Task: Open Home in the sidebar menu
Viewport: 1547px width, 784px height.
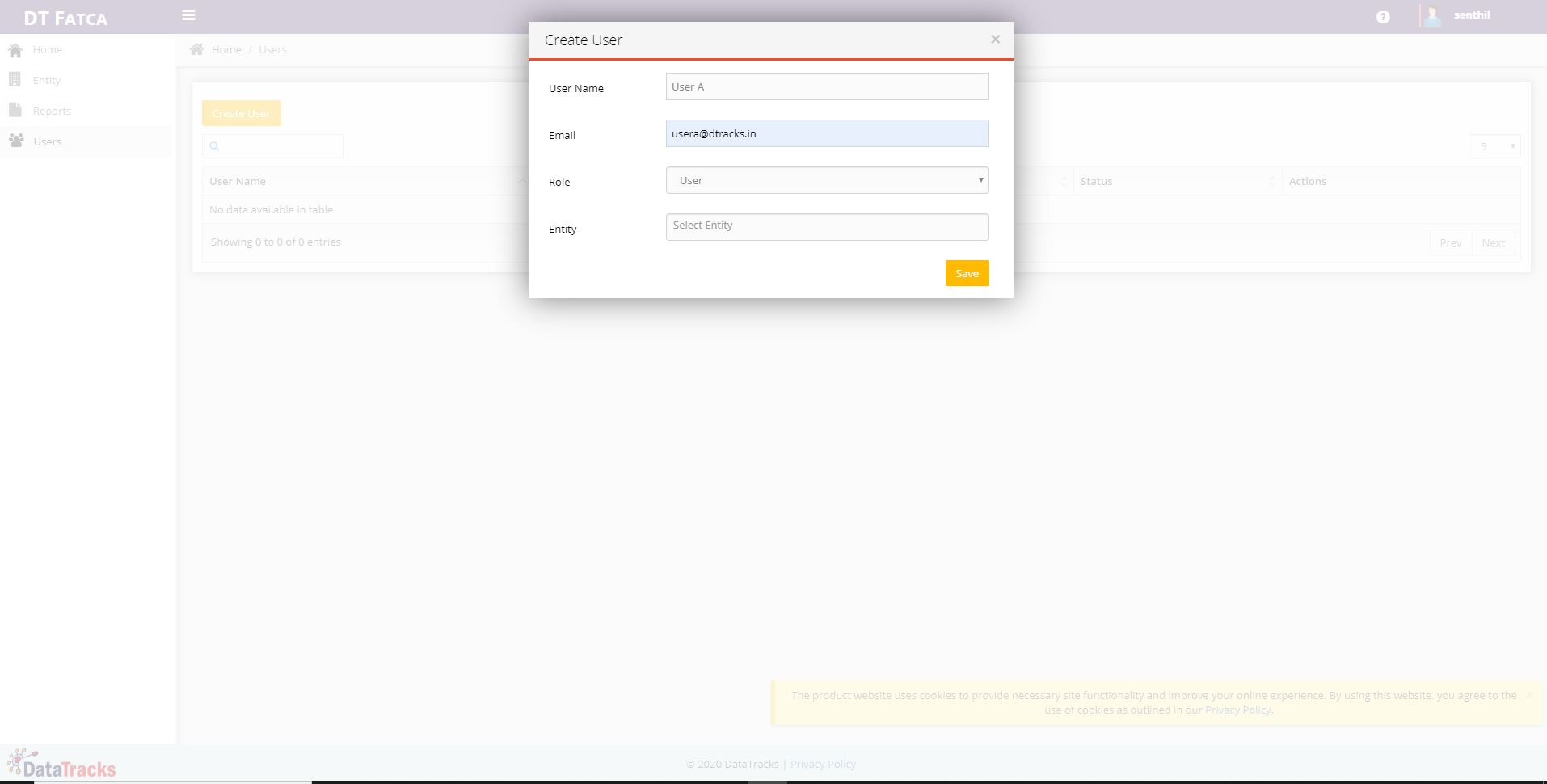Action: click(48, 49)
